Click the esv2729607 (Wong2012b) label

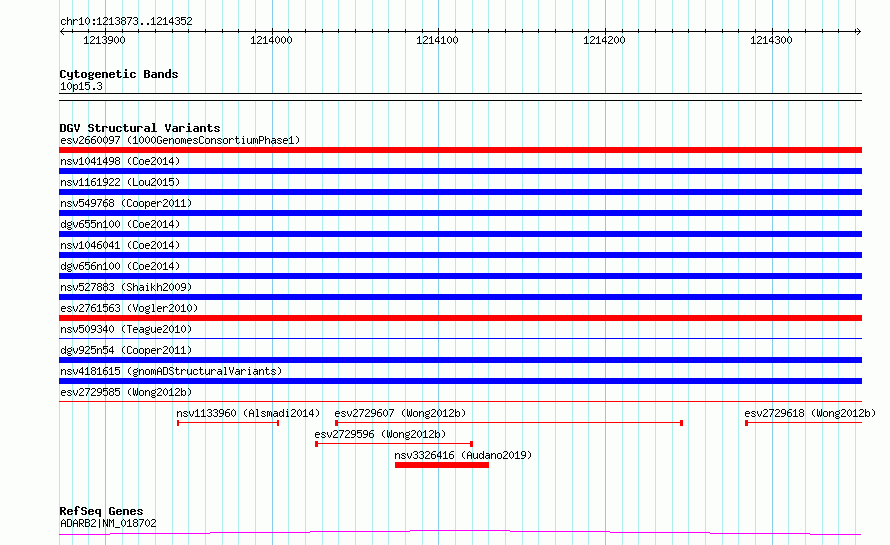400,413
